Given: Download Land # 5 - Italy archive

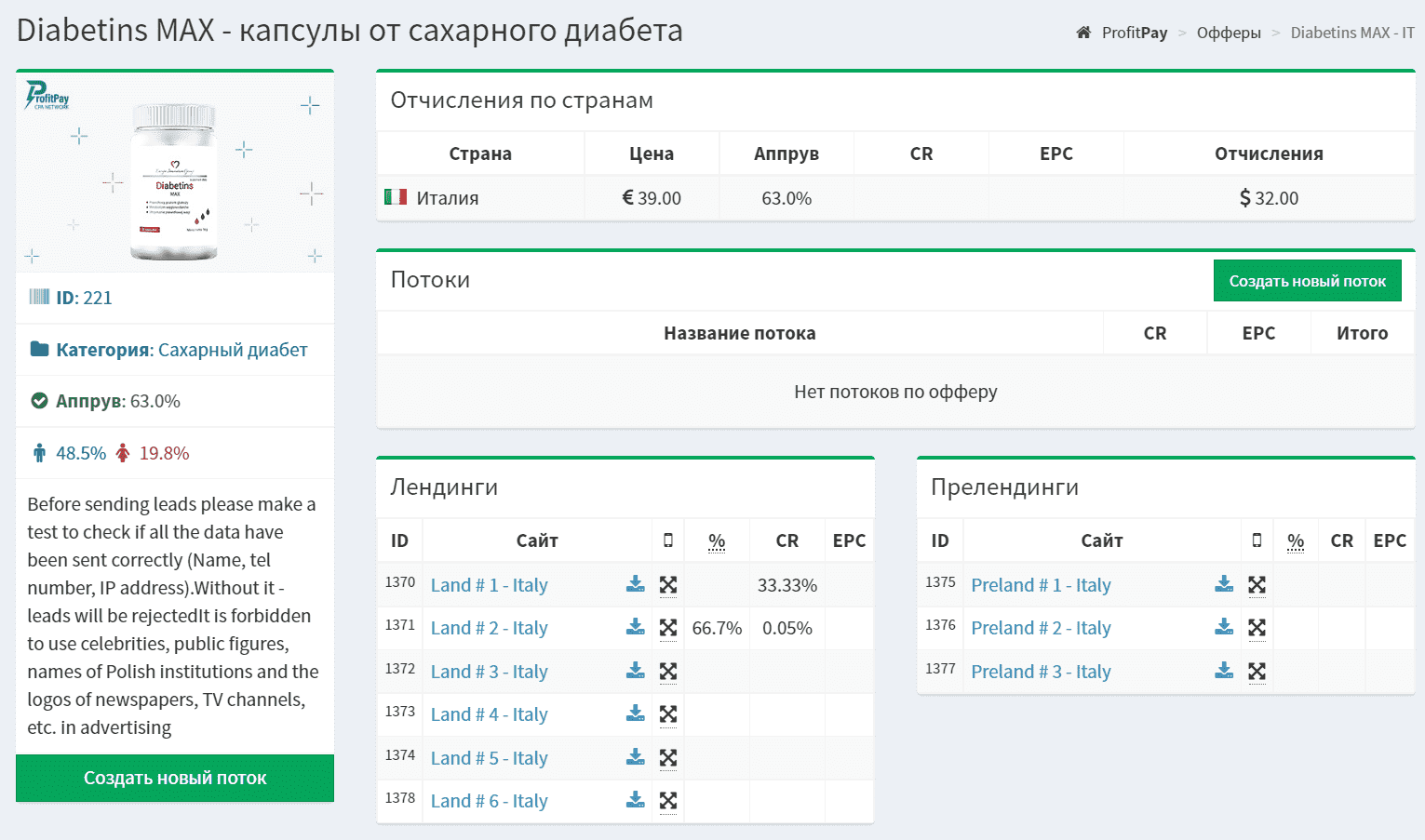Looking at the screenshot, I should point(636,757).
